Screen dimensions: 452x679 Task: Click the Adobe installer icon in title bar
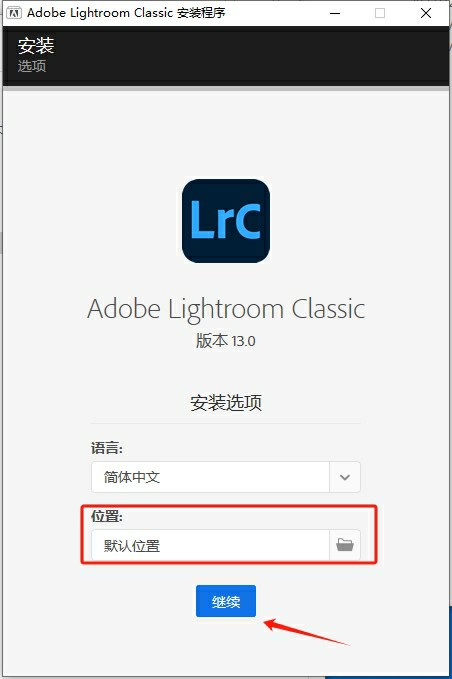14,13
